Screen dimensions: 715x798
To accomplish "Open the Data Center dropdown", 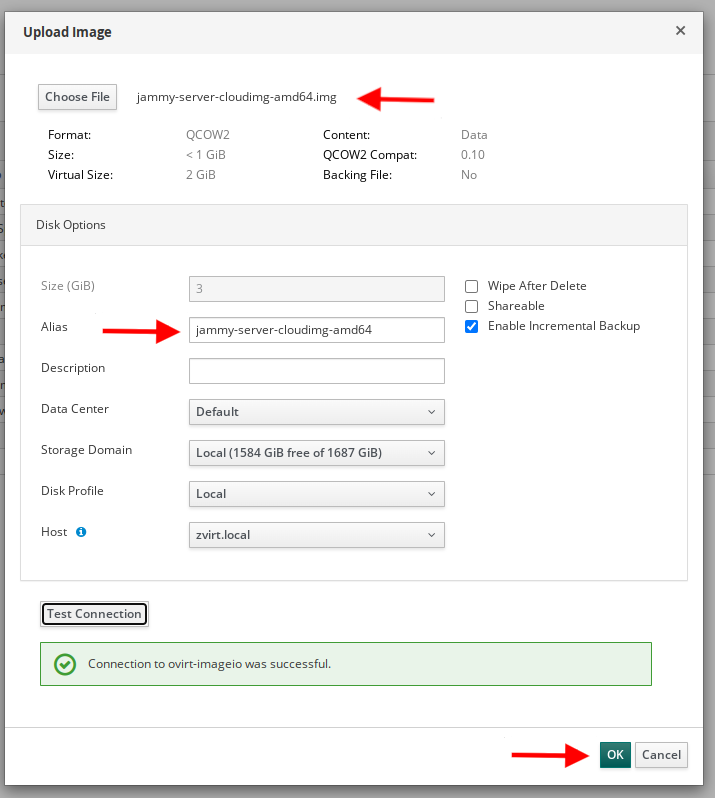I will [x=316, y=412].
